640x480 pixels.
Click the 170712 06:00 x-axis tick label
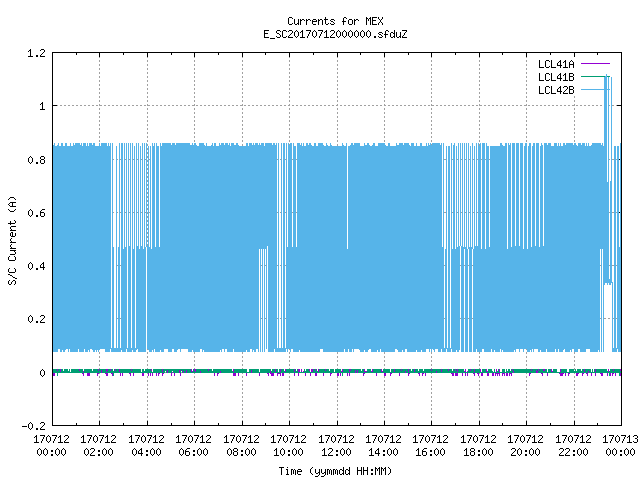point(193,446)
